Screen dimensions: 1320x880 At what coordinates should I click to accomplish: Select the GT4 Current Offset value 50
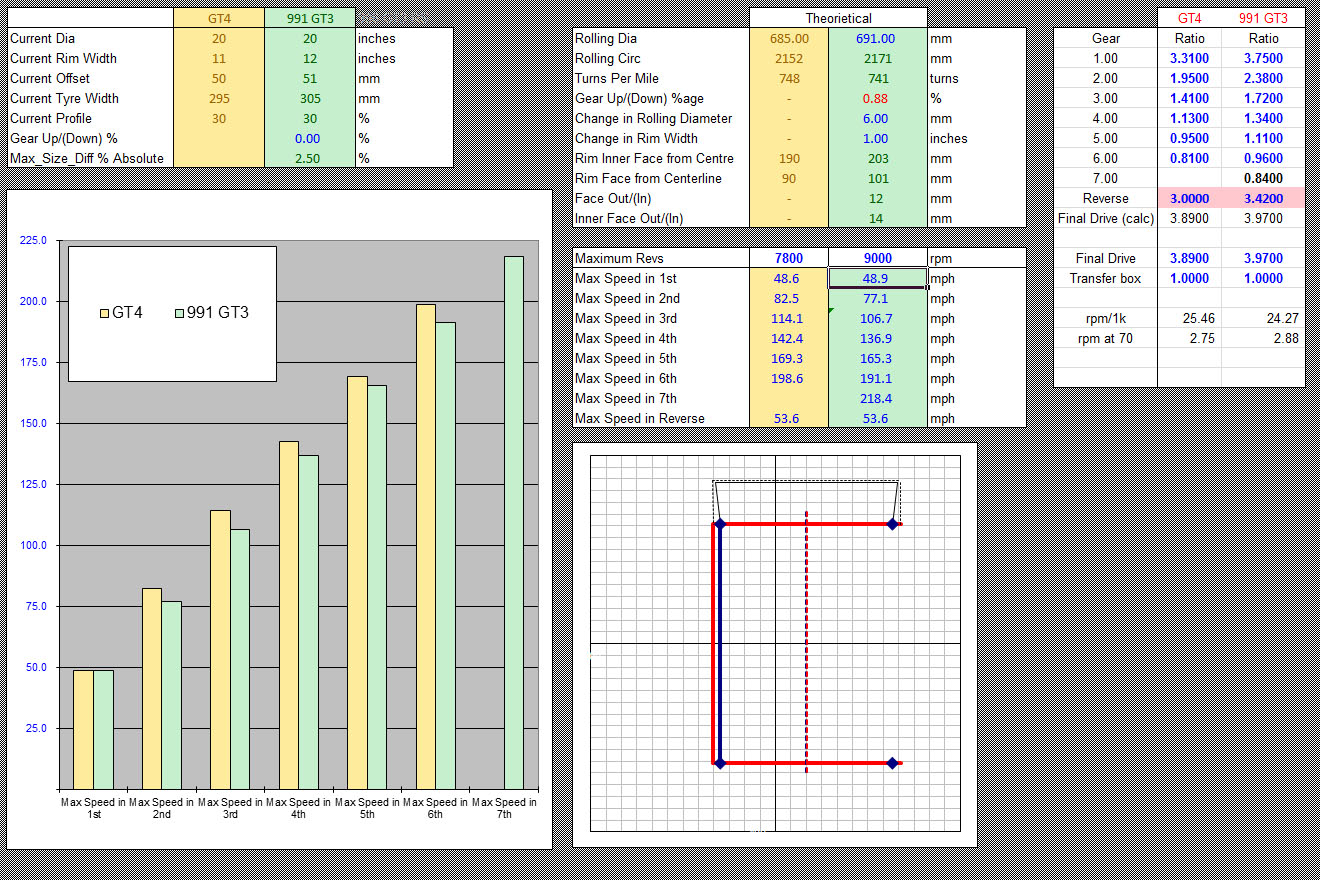coord(219,79)
